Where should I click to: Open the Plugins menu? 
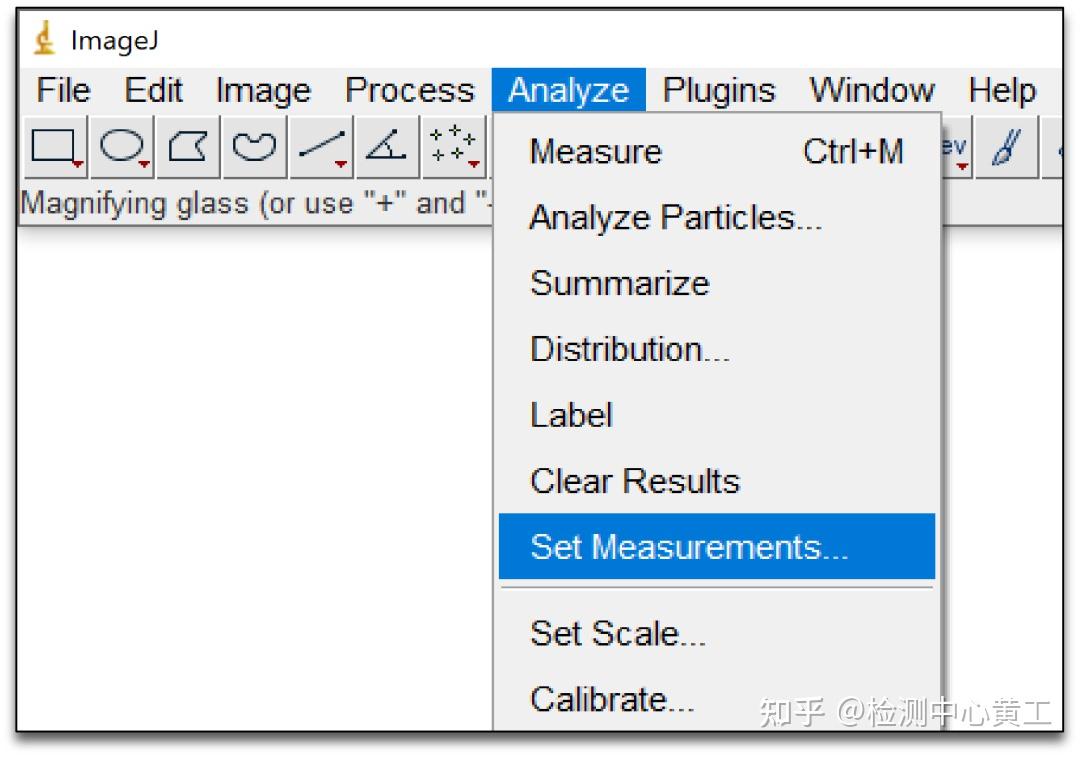coord(719,91)
